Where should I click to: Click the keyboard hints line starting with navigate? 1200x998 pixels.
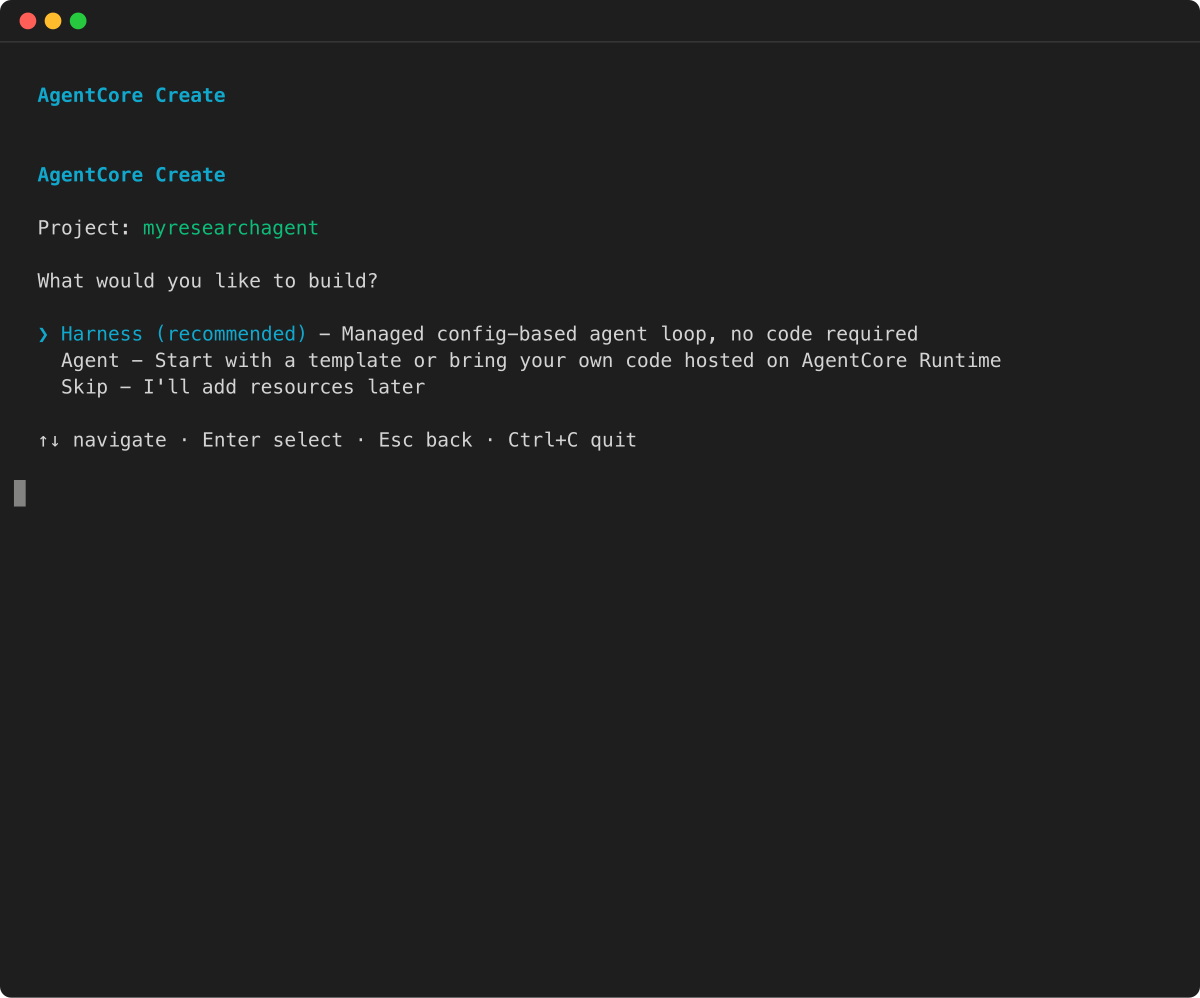click(337, 440)
